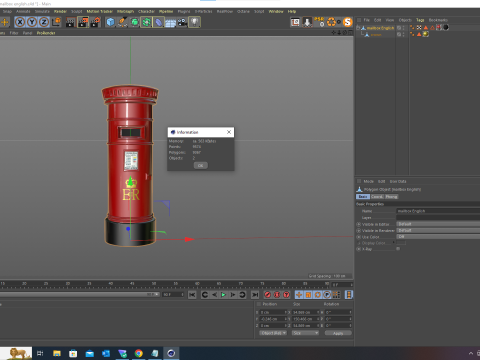Open the Character menu
480x360 pixels.
coord(146,11)
